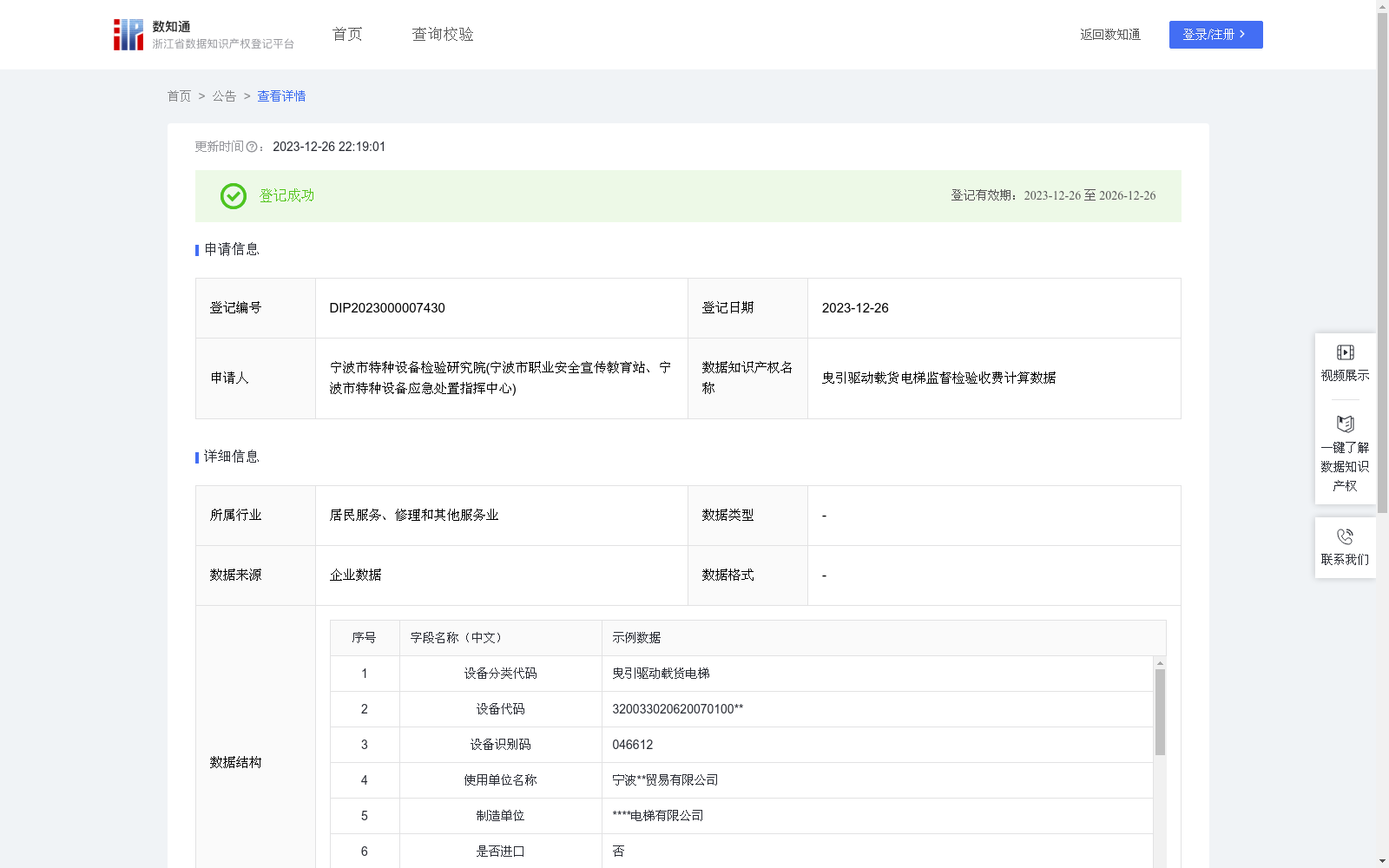Viewport: 1389px width, 868px height.
Task: Click the 申请信息 section heading
Action: [x=232, y=250]
